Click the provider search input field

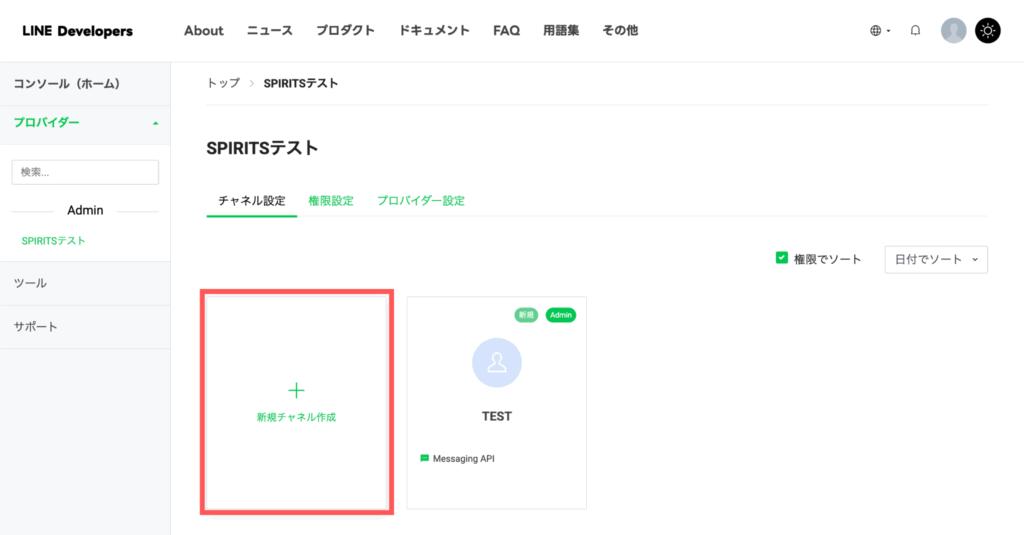(85, 172)
